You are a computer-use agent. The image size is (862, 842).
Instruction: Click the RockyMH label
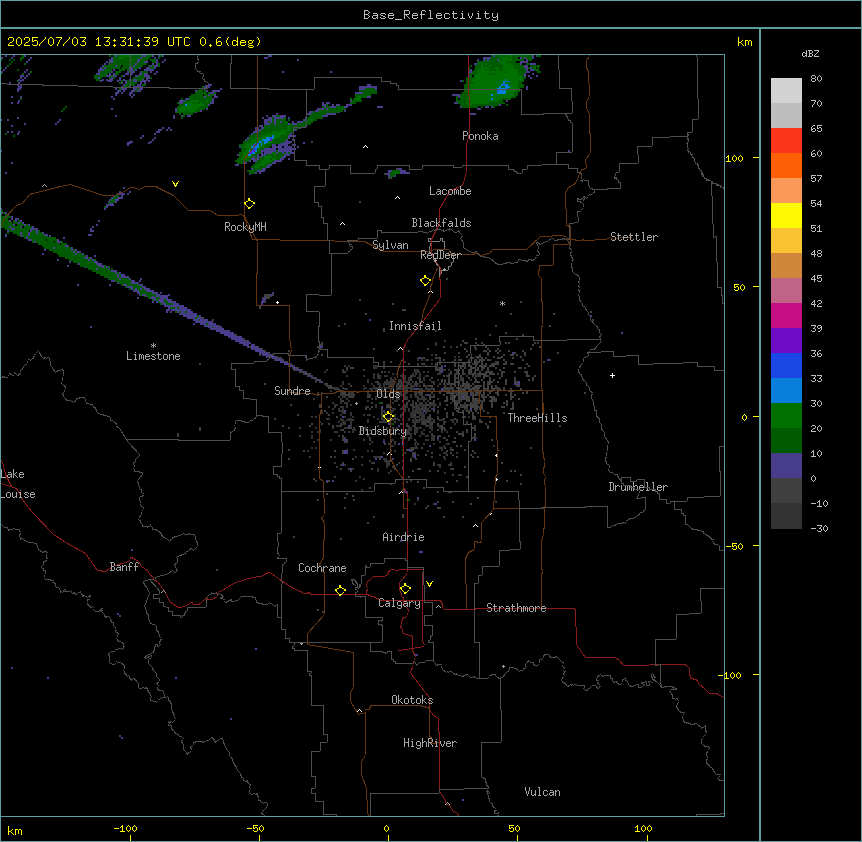[x=245, y=227]
